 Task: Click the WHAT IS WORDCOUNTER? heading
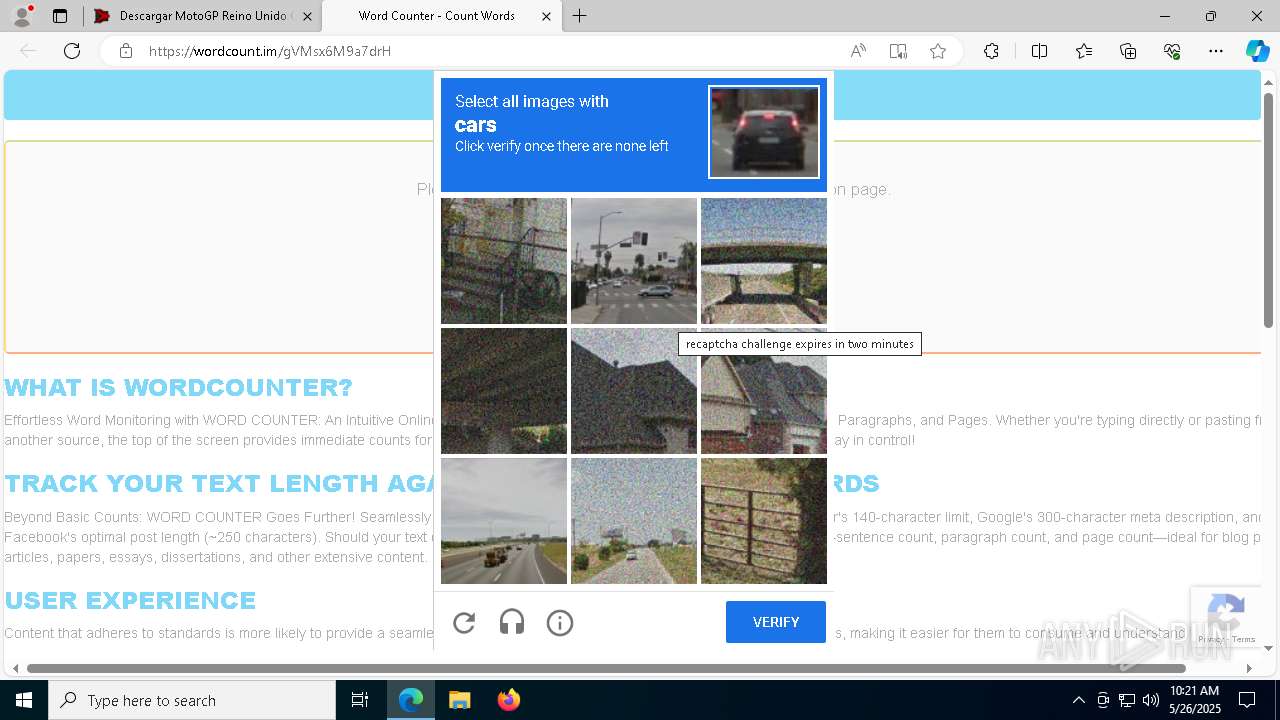[179, 387]
